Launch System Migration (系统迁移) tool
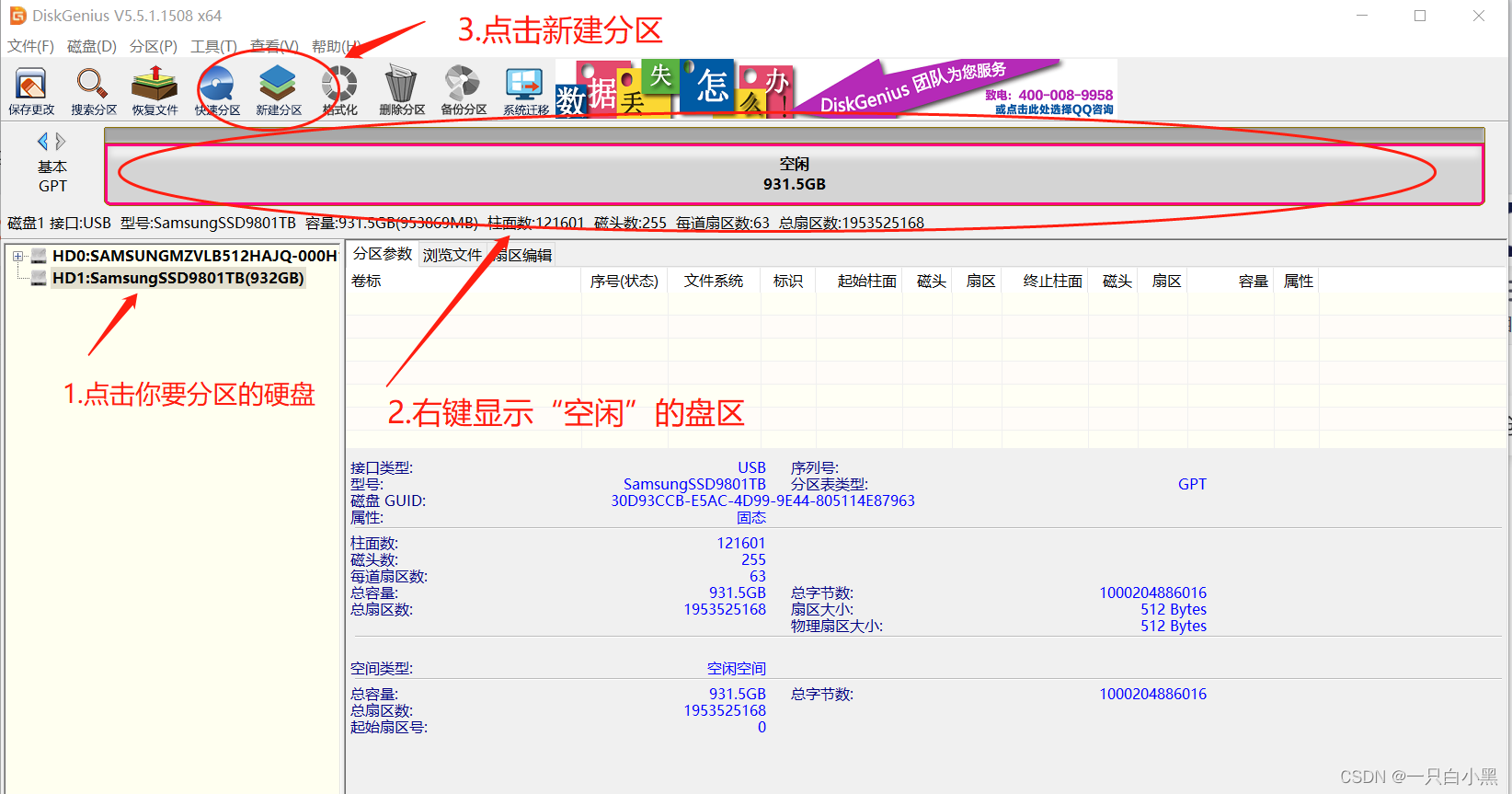 525,90
